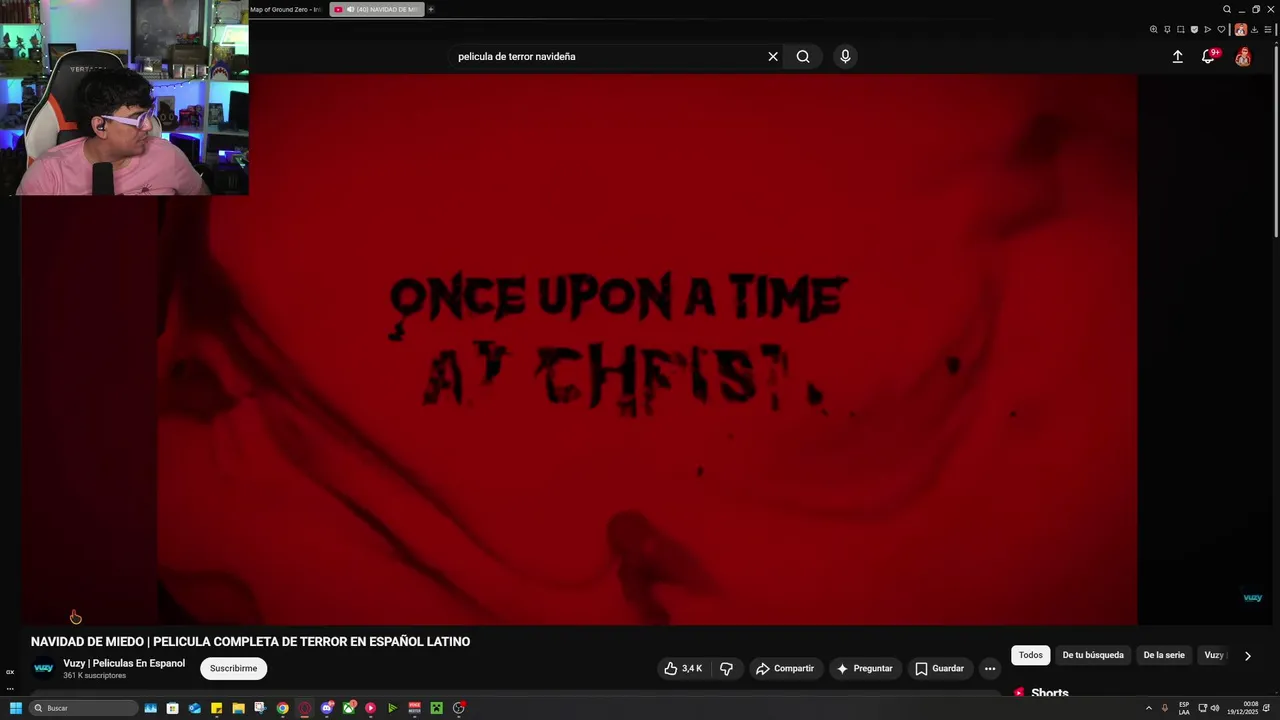Click the Preguntar button
Screen dimensions: 1280x720
[864, 668]
